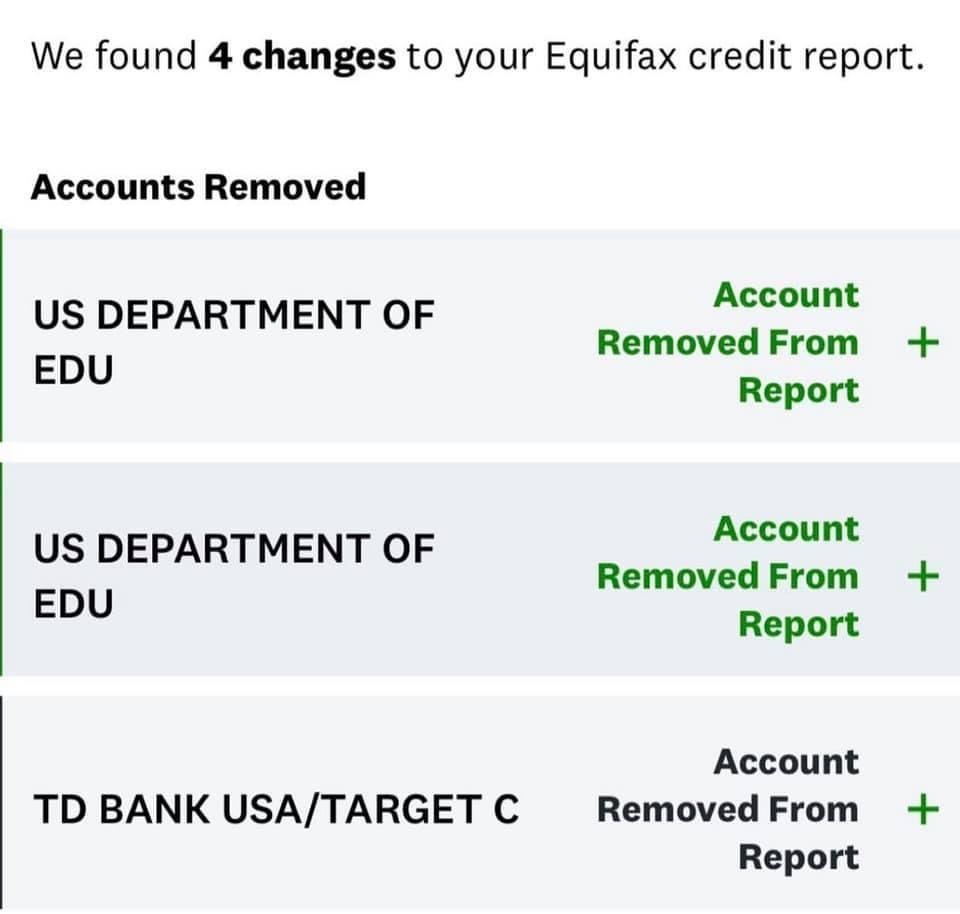Expand the TD Bank USA/Target C entry

(922, 808)
